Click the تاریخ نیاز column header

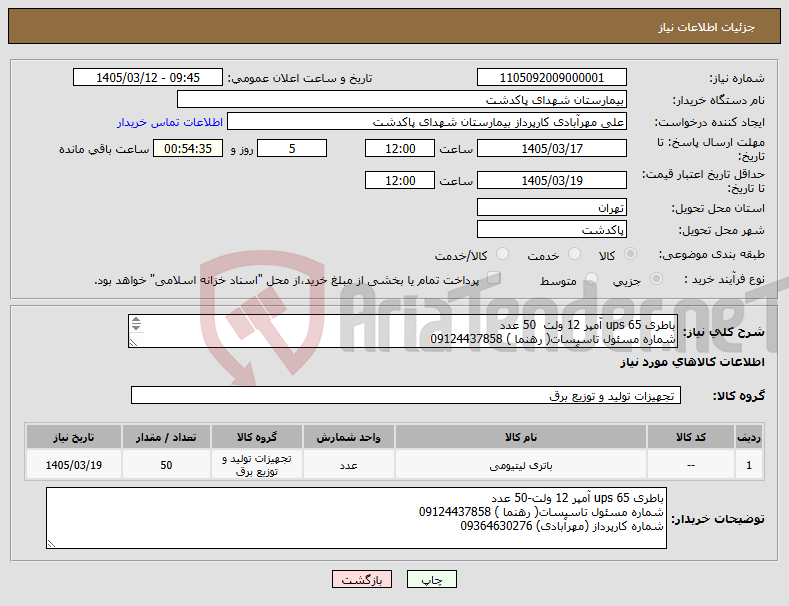tap(73, 437)
